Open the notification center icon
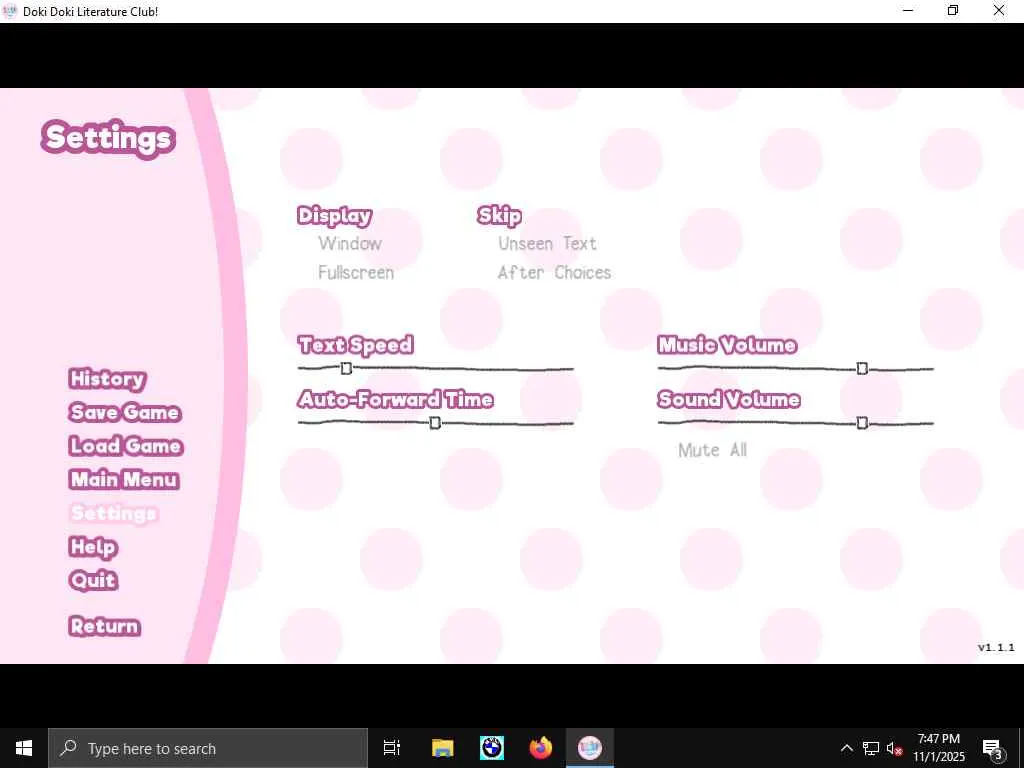The width and height of the screenshot is (1024, 768). [x=993, y=748]
